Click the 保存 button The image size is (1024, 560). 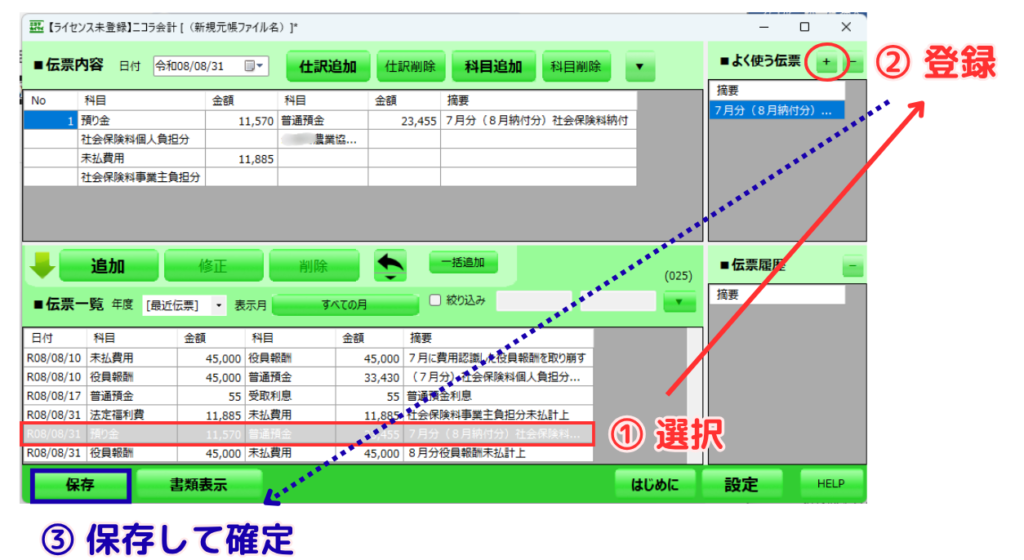pos(80,485)
